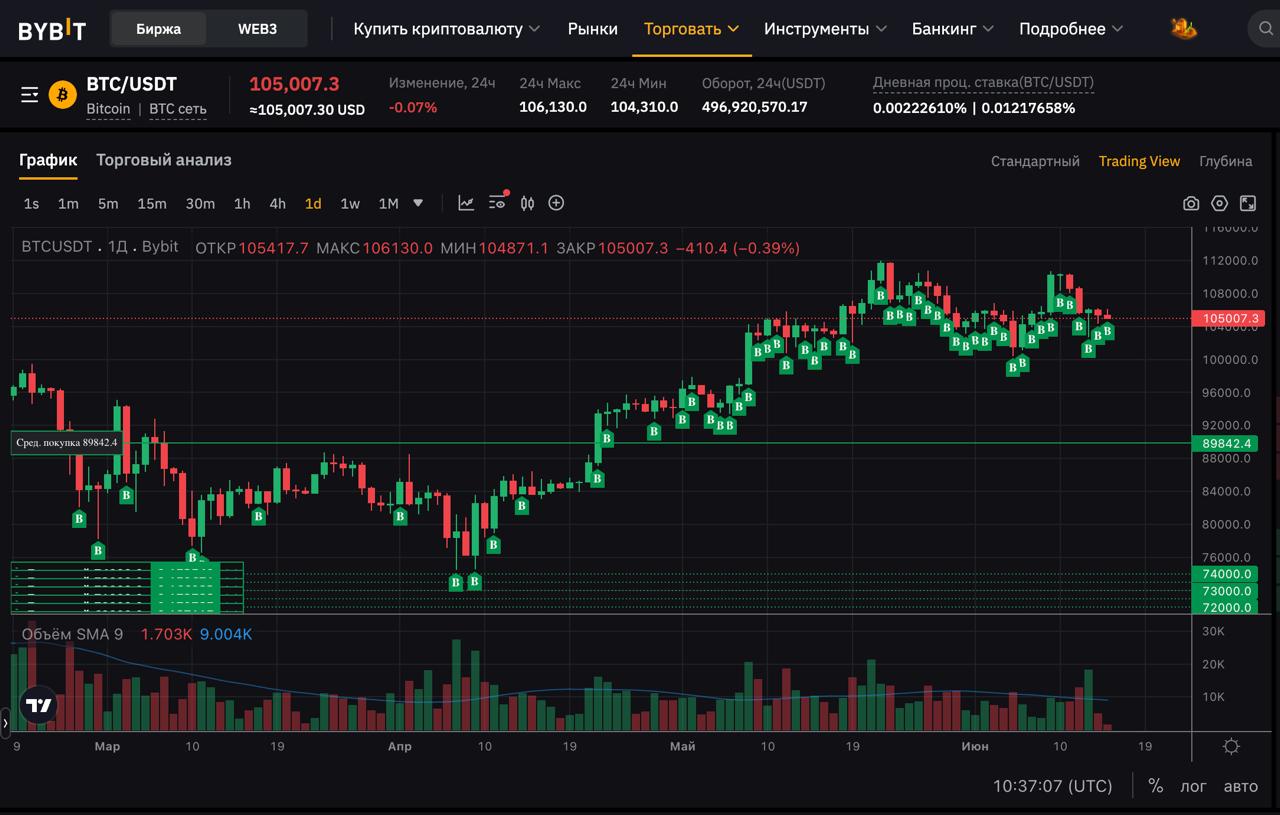Expand Инструменты dropdown menu
This screenshot has height=815, width=1280.
(825, 29)
